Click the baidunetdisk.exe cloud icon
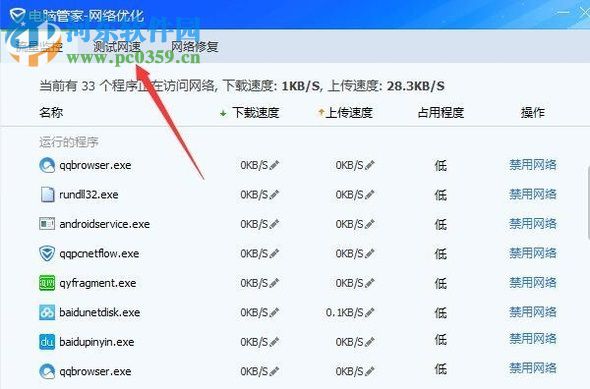 point(47,312)
